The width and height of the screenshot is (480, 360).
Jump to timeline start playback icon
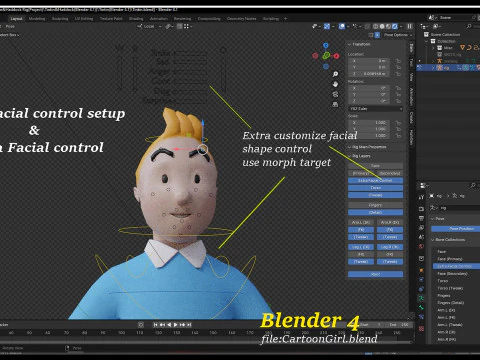[155, 325]
